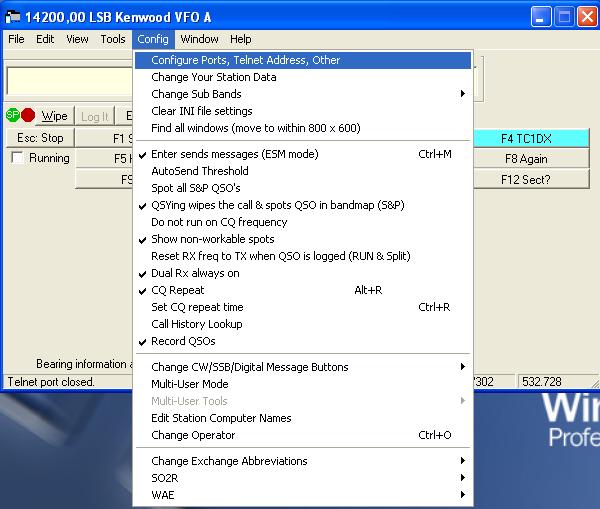Choose Change Your Station Data
Screen dimensions: 600x509
coord(303,77)
